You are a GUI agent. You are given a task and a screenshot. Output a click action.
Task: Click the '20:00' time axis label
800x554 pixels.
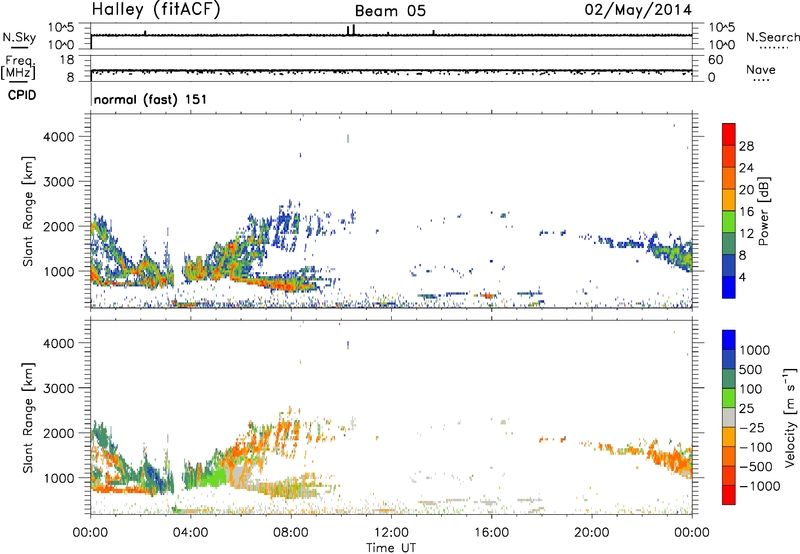tap(591, 533)
